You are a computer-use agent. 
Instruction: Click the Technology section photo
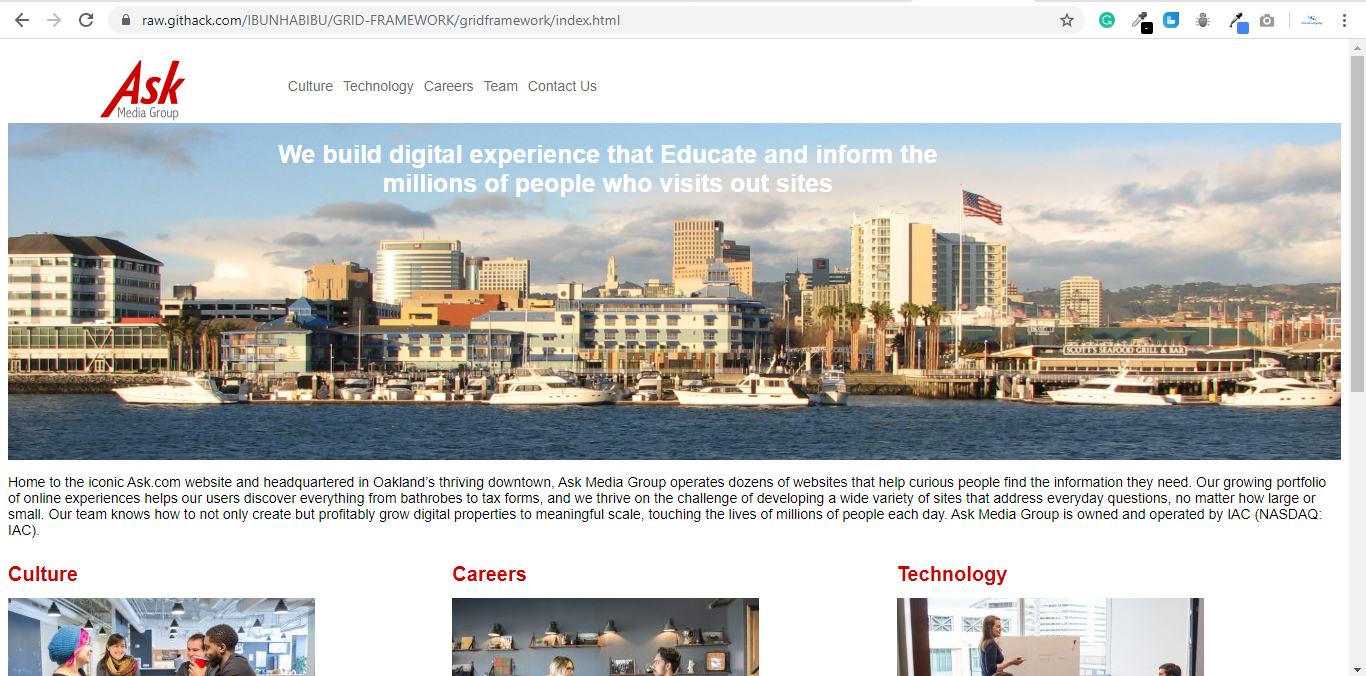pyautogui.click(x=1050, y=637)
